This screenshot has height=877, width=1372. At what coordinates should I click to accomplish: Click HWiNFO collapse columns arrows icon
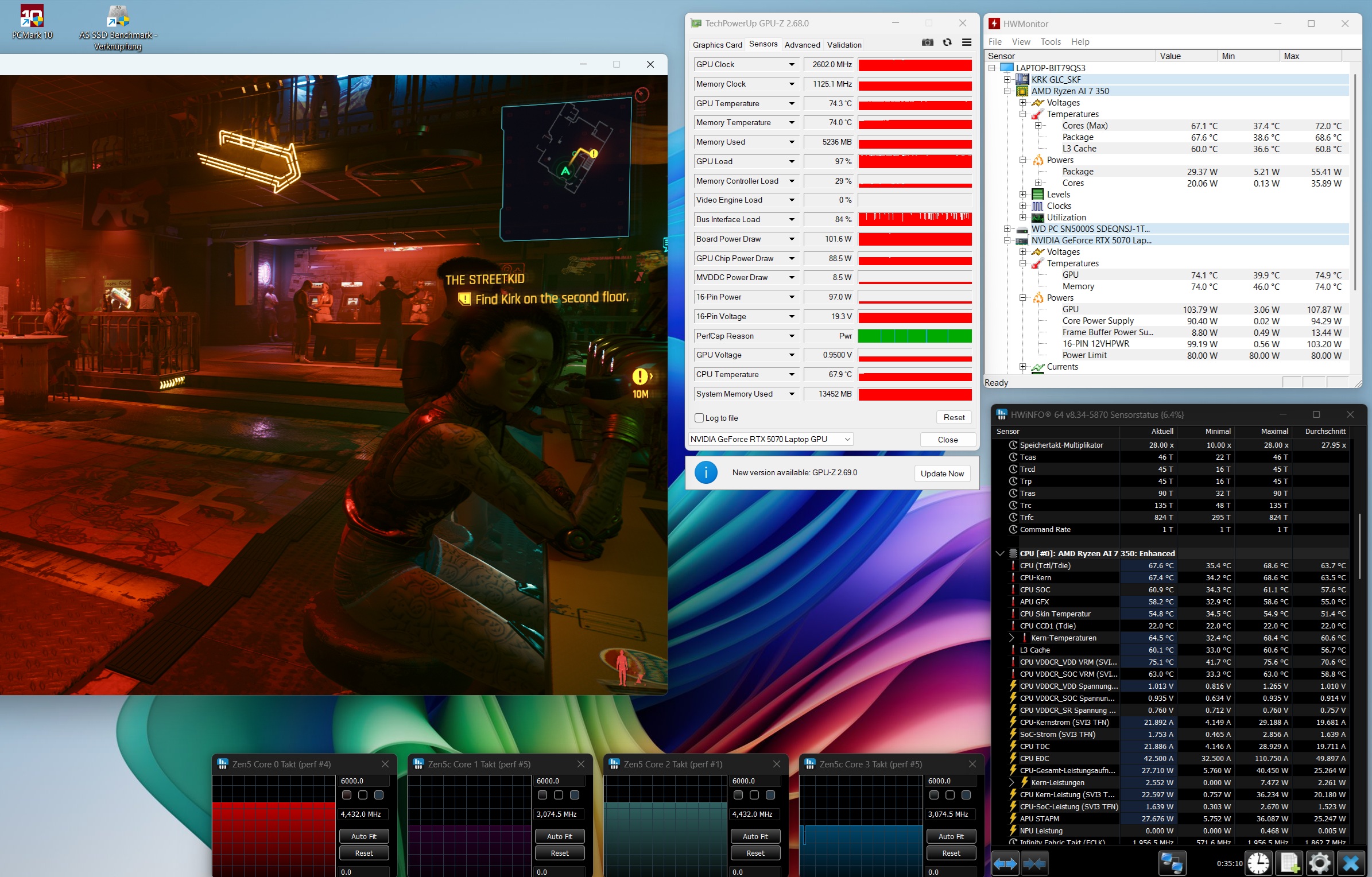point(1034,863)
